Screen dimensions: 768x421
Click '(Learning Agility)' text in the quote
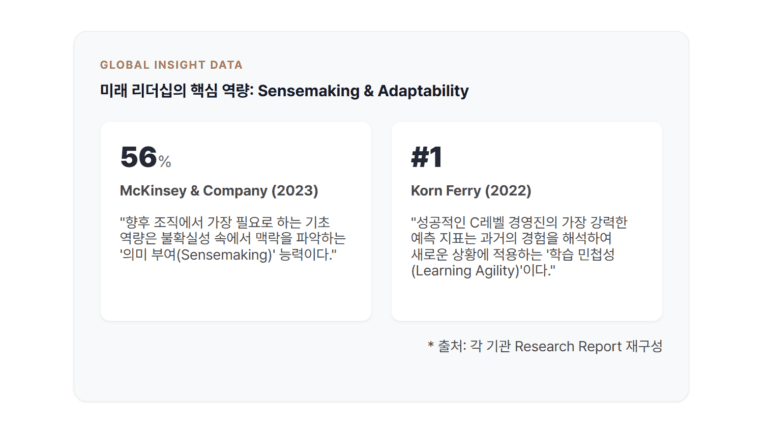pos(465,271)
